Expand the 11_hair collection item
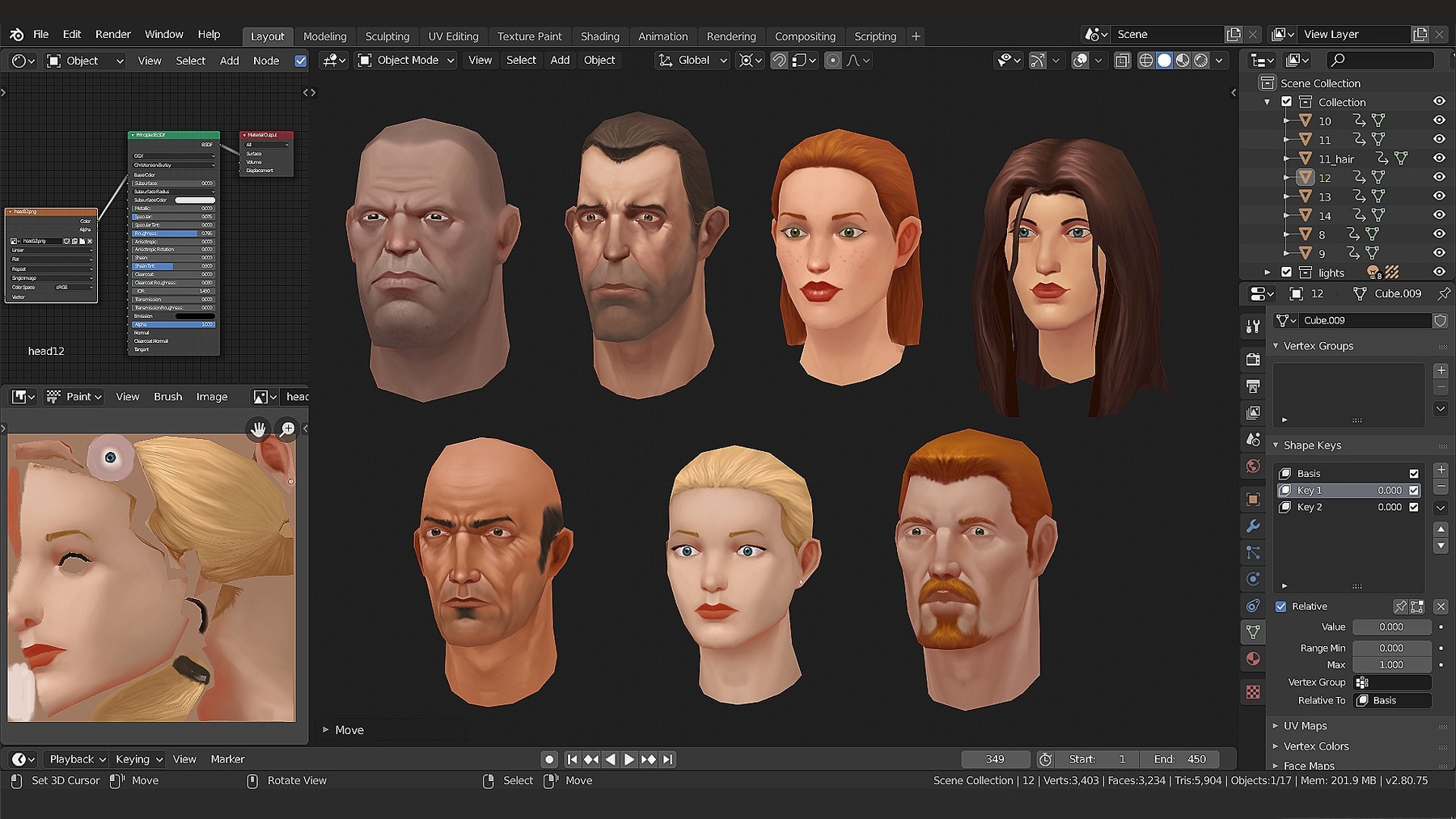1456x819 pixels. tap(1288, 158)
